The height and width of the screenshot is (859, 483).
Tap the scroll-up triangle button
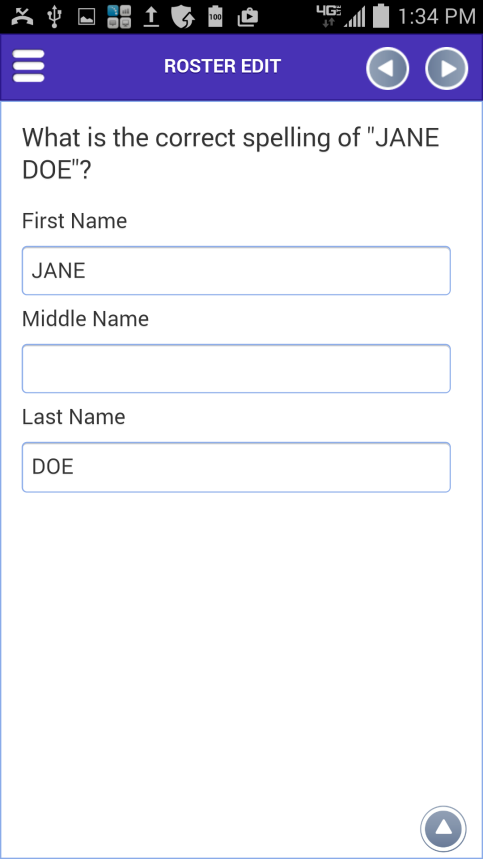coord(443,828)
